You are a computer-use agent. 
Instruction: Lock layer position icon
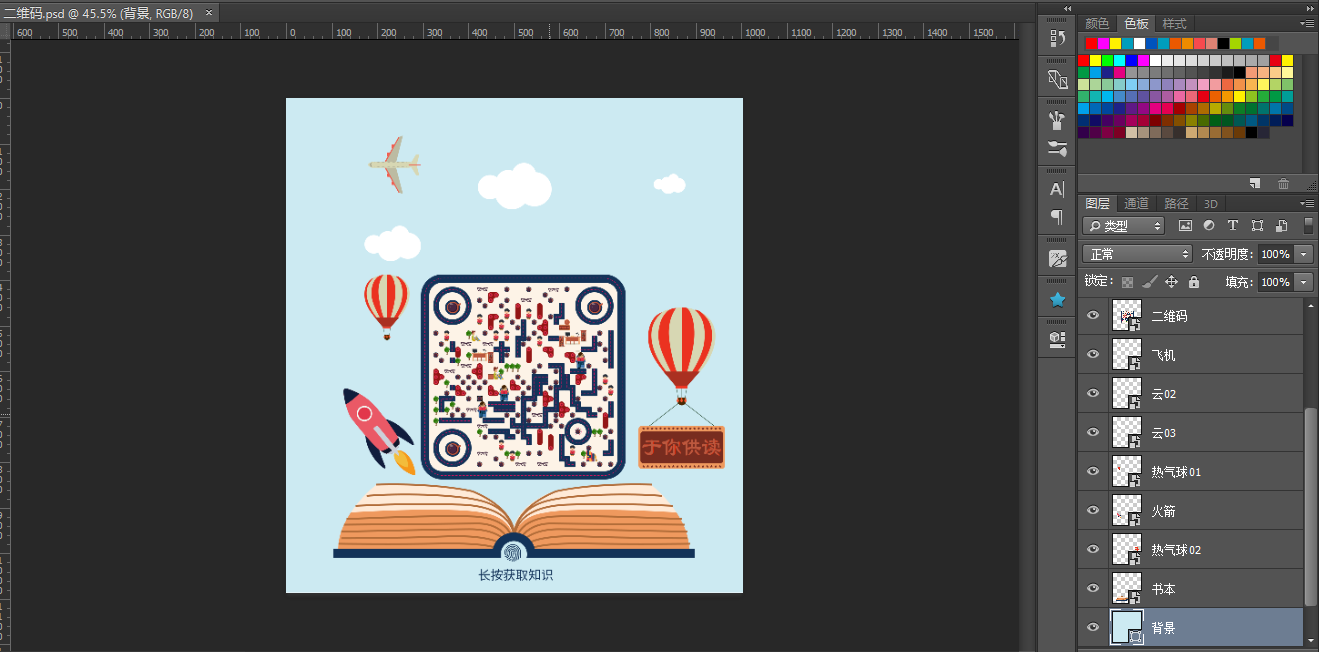[1172, 283]
